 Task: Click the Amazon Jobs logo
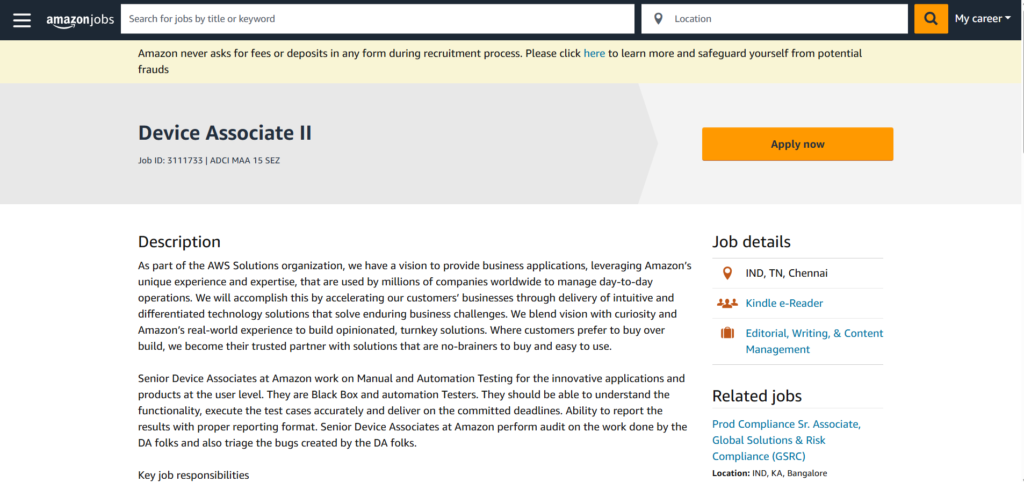tap(80, 19)
